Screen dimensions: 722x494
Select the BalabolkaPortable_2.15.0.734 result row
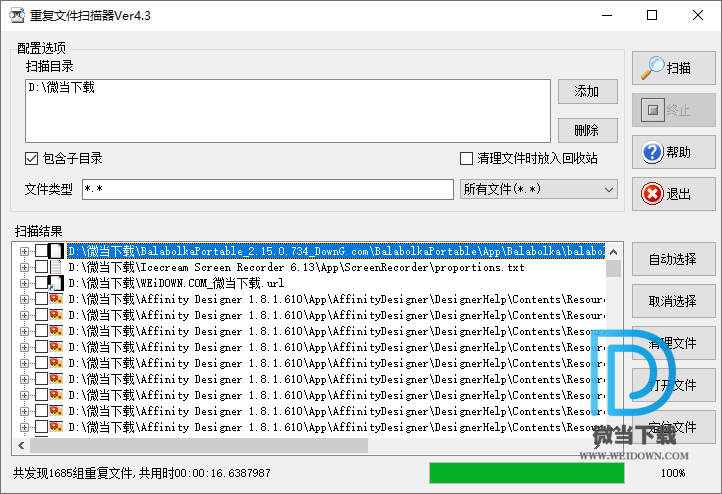click(x=336, y=251)
